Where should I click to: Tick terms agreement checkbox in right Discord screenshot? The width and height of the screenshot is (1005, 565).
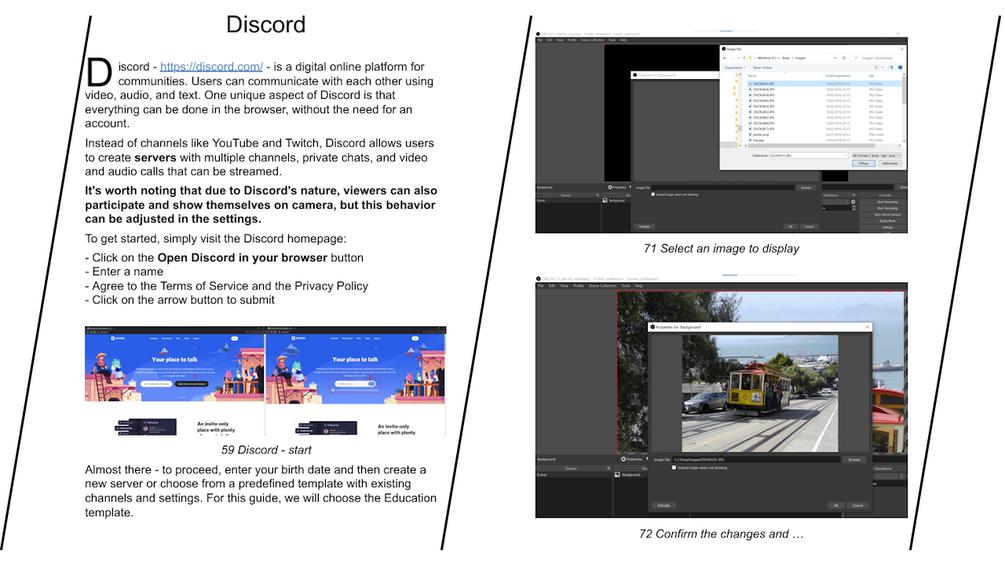click(x=333, y=389)
